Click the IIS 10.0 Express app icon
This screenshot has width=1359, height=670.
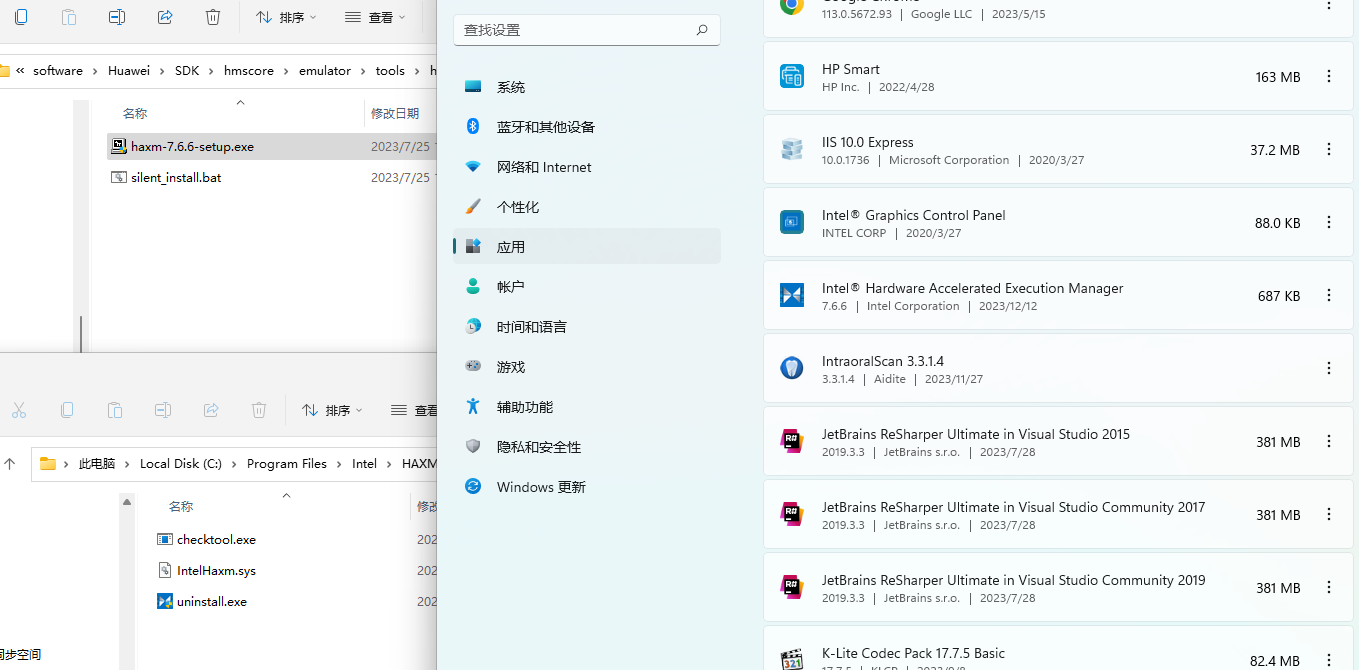[x=792, y=149]
